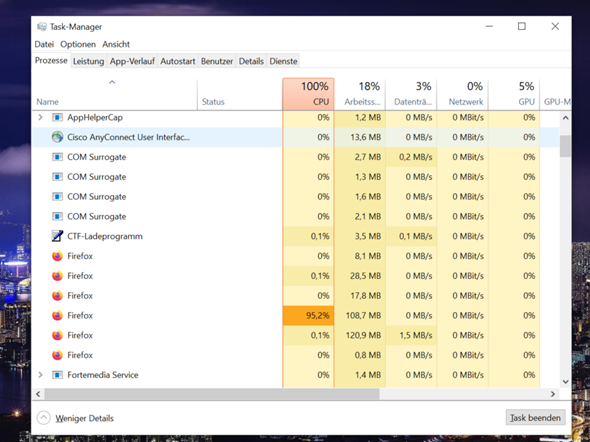Click the GPU-M column header
Screen dimensions: 590x442
point(555,94)
